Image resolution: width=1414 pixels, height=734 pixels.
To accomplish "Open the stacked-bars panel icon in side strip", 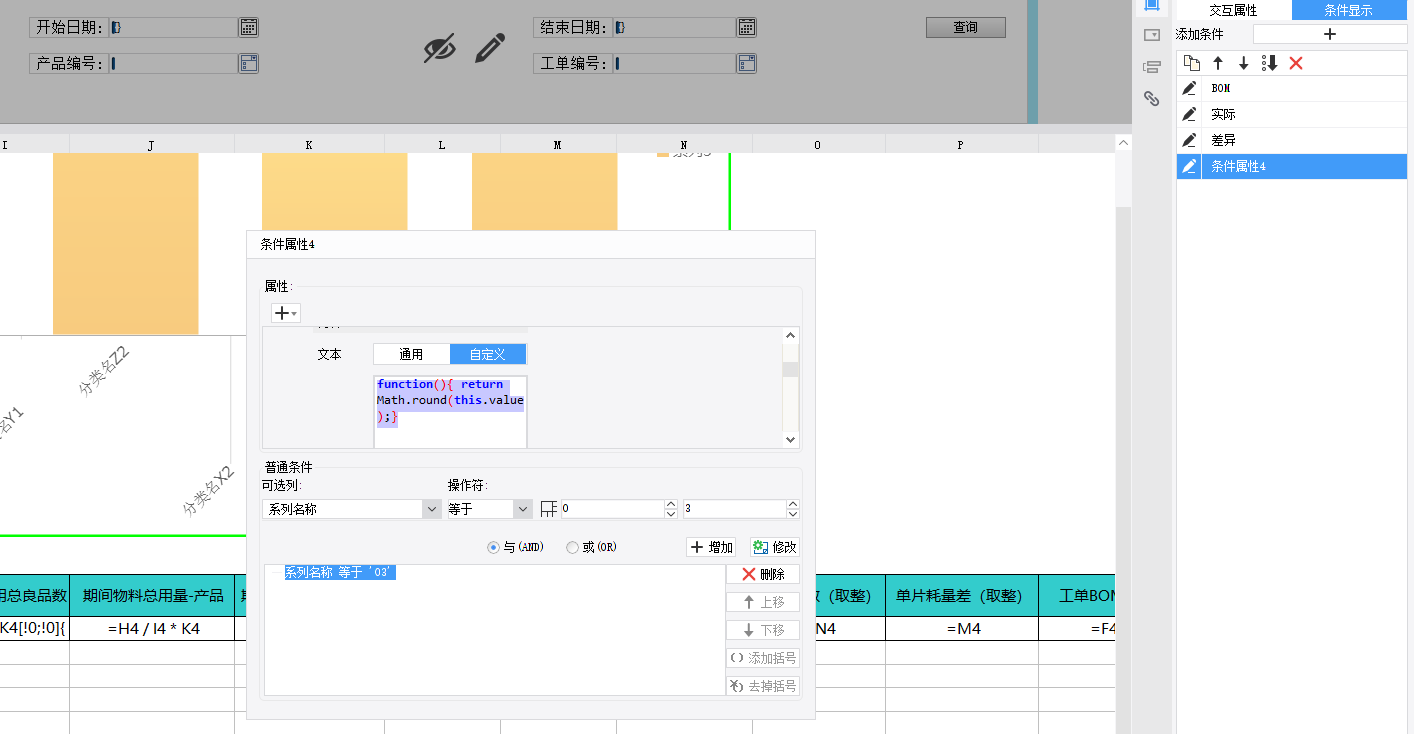I will (x=1151, y=67).
